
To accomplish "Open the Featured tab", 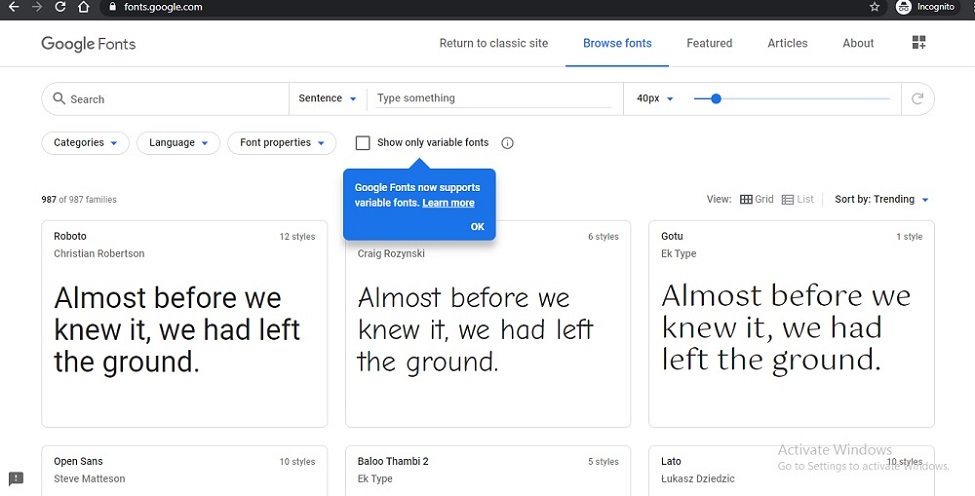I will tap(709, 43).
